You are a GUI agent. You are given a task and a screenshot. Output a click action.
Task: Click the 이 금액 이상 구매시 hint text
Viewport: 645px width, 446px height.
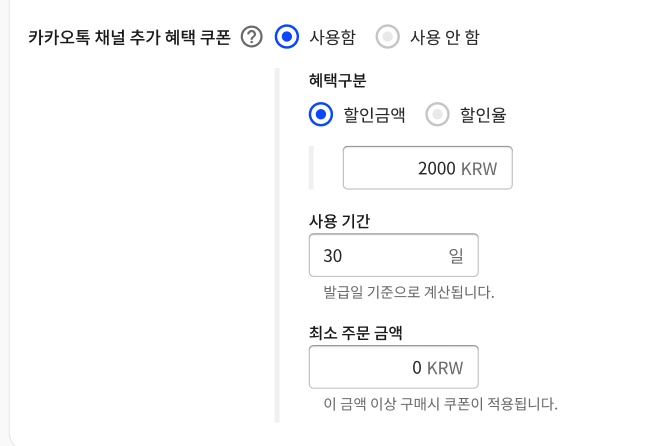(440, 404)
